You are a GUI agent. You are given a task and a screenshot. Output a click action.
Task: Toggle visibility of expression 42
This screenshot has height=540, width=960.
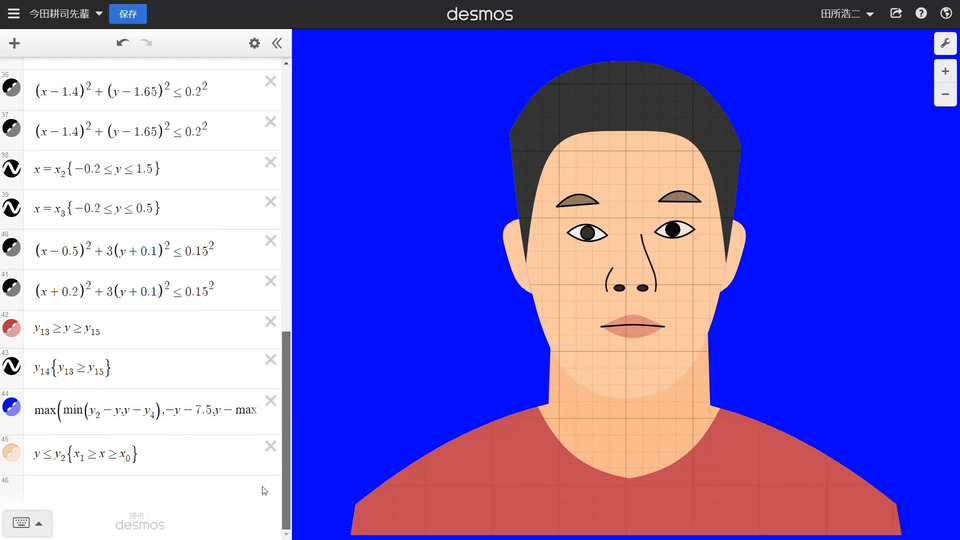(12, 328)
